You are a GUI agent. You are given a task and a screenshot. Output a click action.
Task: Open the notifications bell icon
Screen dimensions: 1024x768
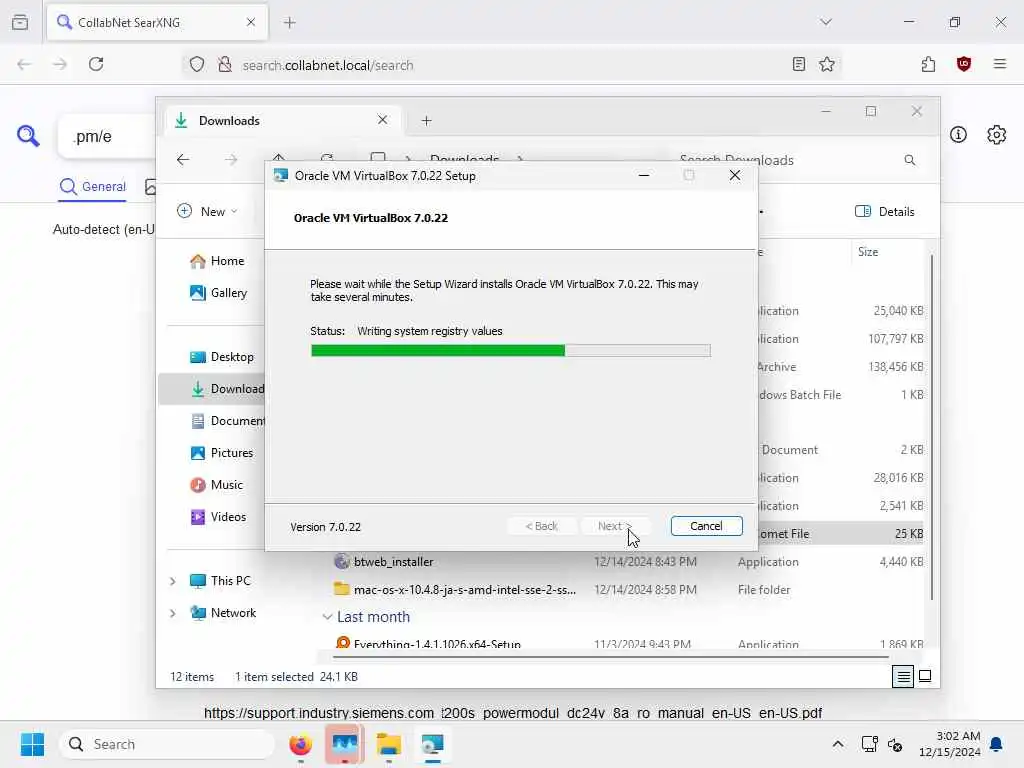point(997,744)
